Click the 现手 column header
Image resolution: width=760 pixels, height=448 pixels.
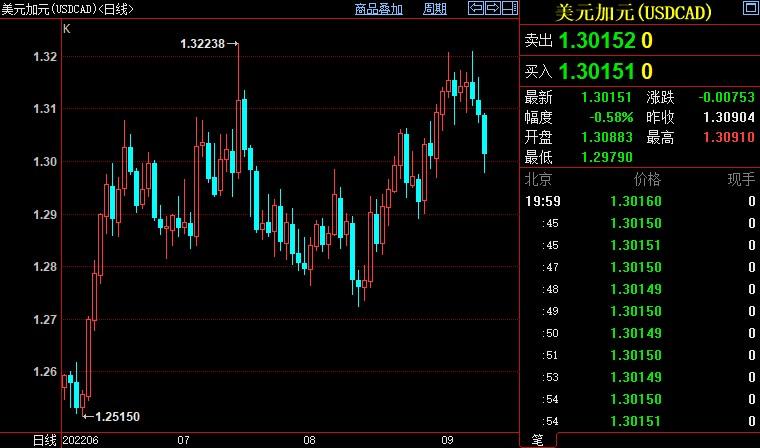740,179
